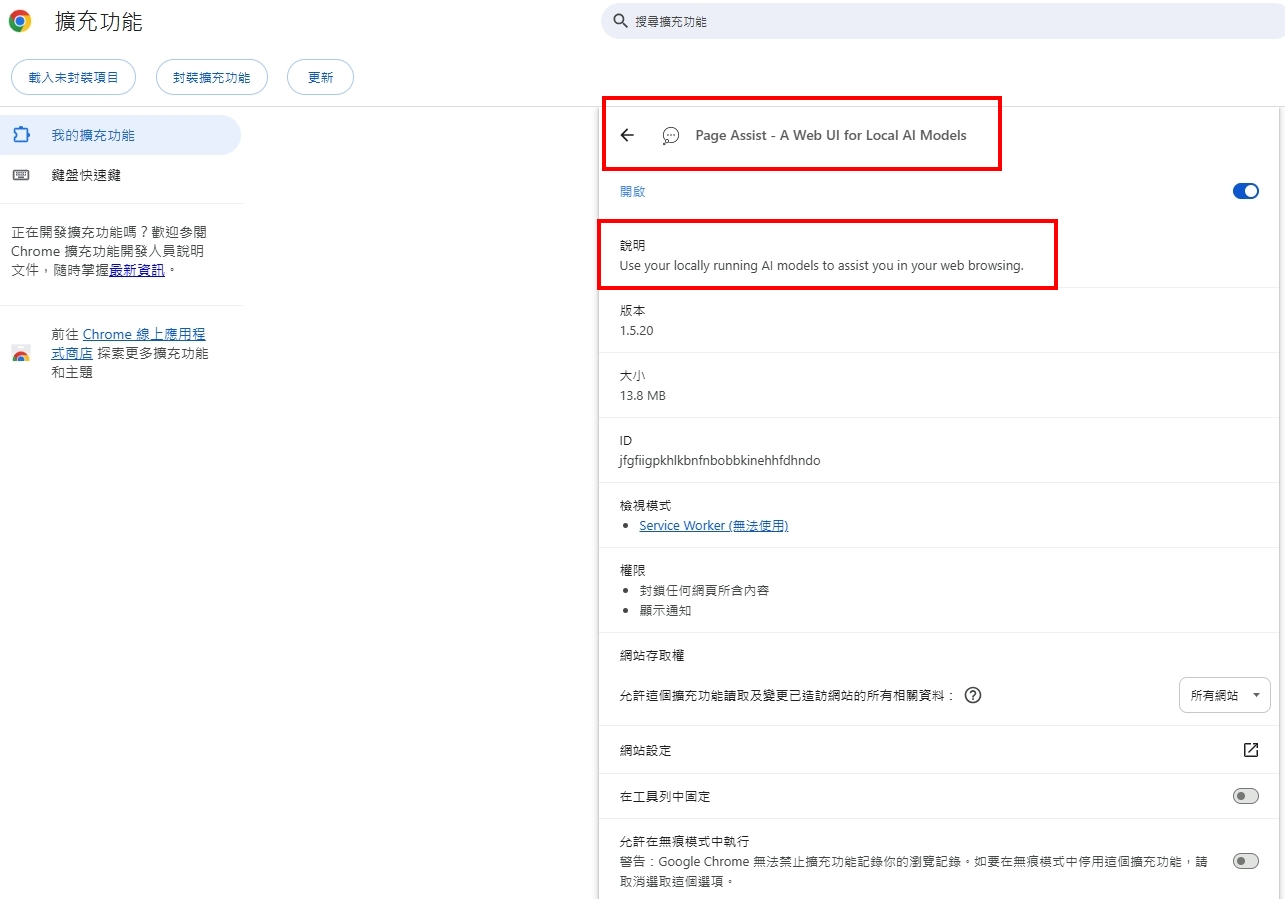Click the version number 1.5.20
This screenshot has width=1285, height=899.
[636, 330]
